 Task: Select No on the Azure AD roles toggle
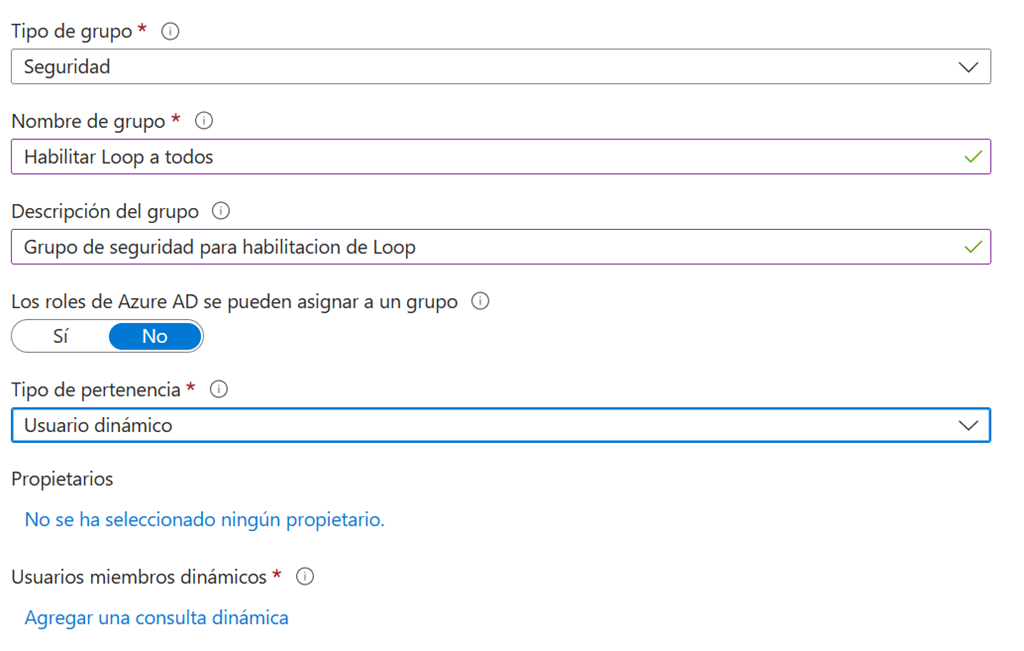click(x=155, y=337)
